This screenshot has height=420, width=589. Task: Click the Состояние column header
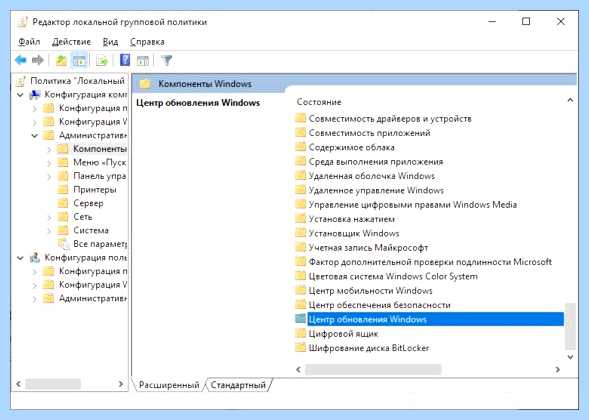tap(319, 102)
